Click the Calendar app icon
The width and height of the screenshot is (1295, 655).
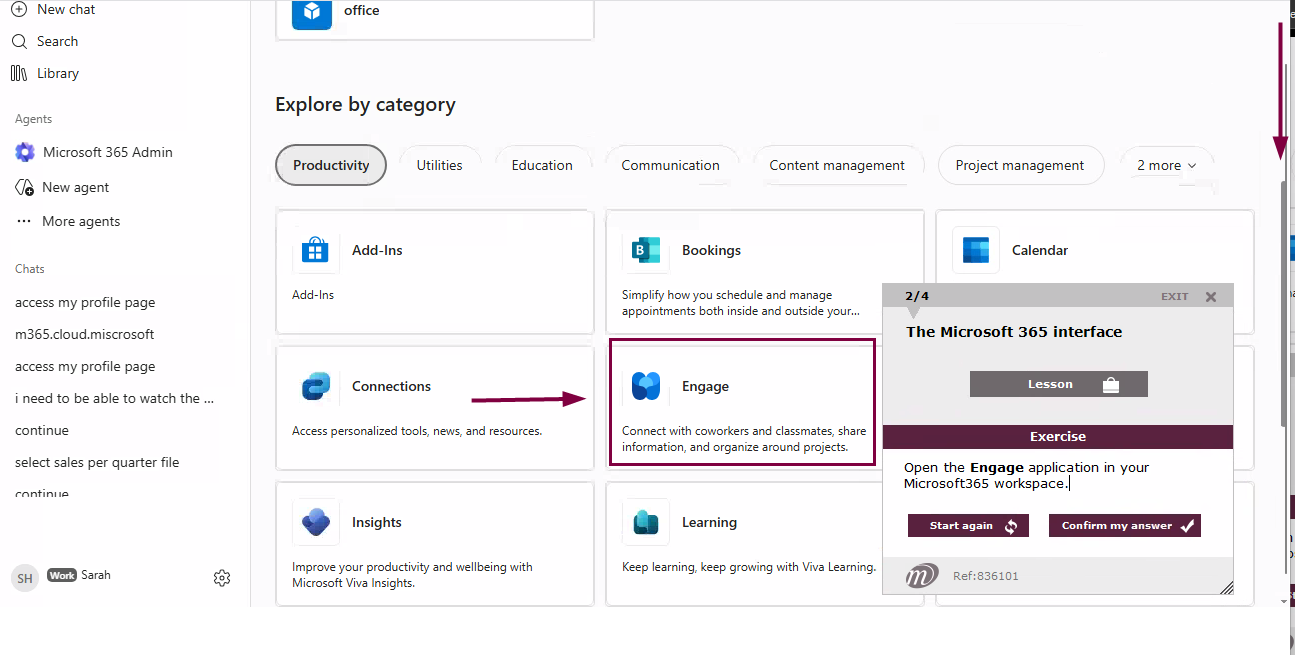click(975, 250)
